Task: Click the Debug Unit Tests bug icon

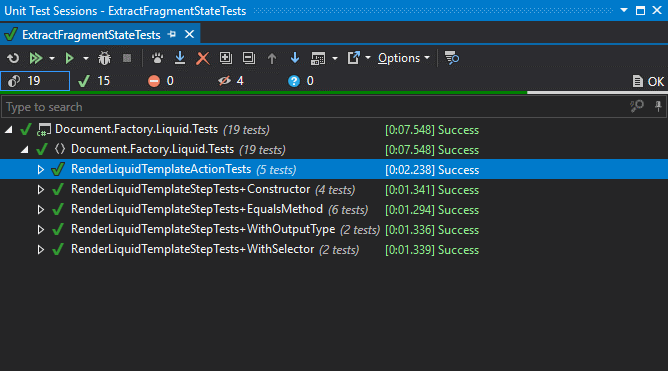Action: [x=104, y=58]
